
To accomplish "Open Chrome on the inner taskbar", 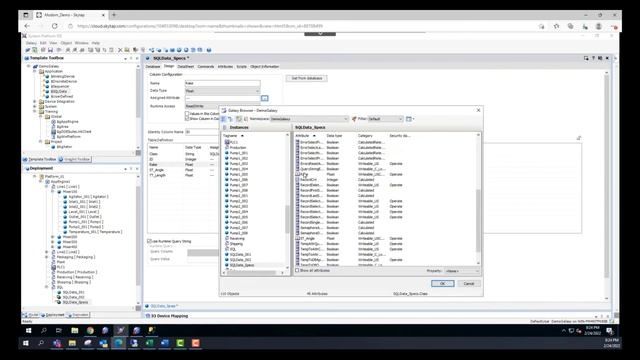I will coord(90,330).
